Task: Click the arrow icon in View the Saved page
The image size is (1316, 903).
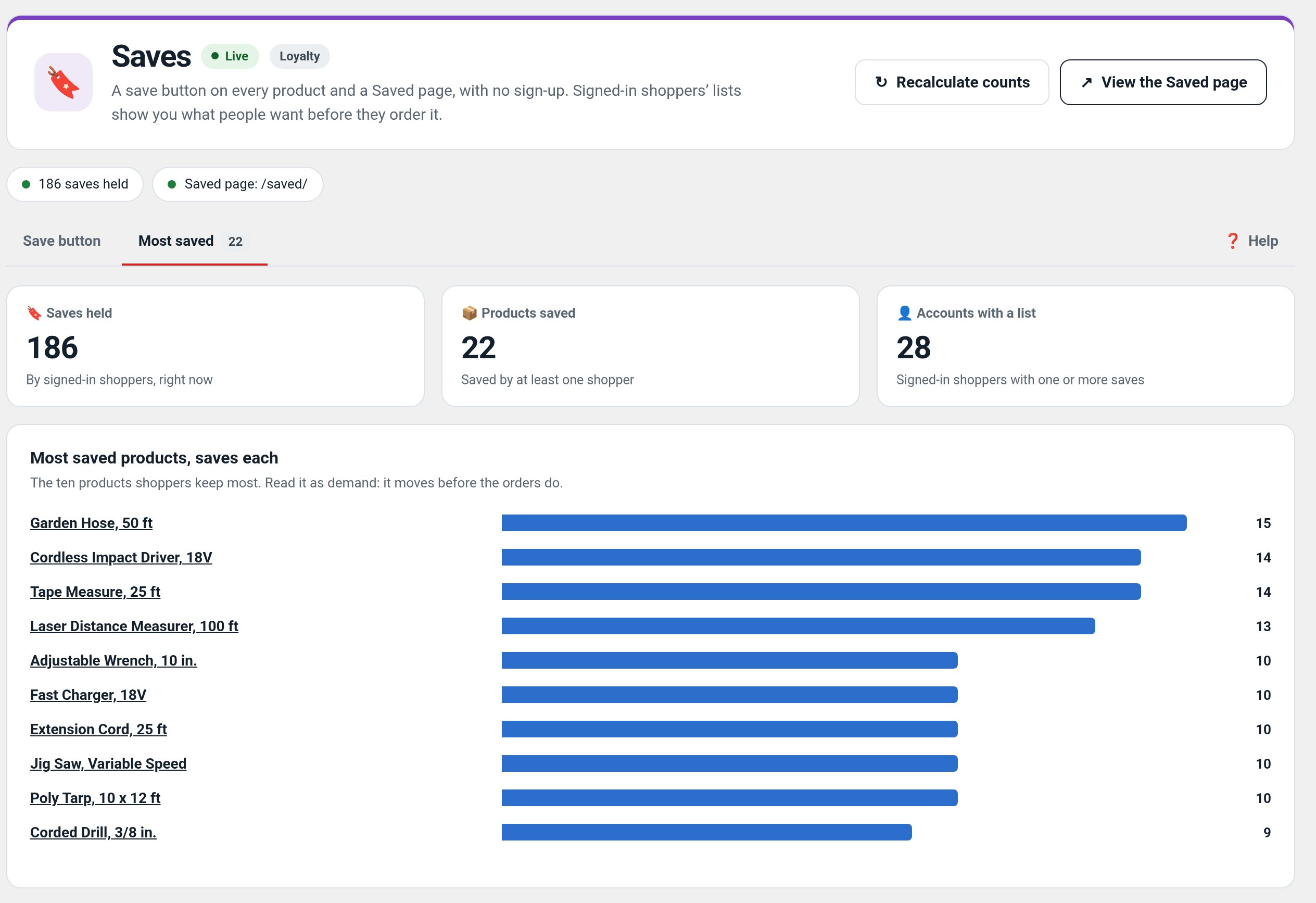Action: click(1086, 82)
